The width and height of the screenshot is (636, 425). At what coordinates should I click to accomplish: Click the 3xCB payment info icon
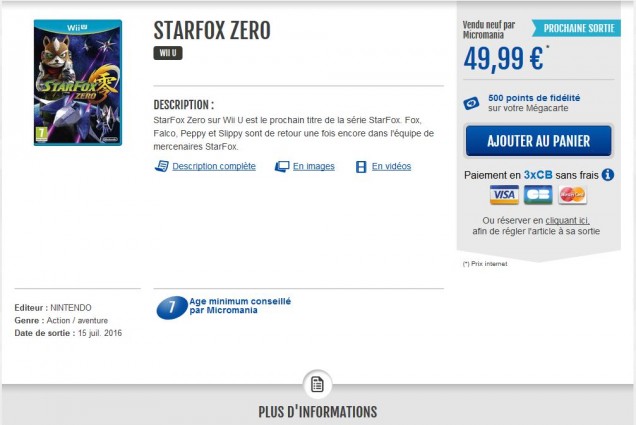click(x=608, y=174)
